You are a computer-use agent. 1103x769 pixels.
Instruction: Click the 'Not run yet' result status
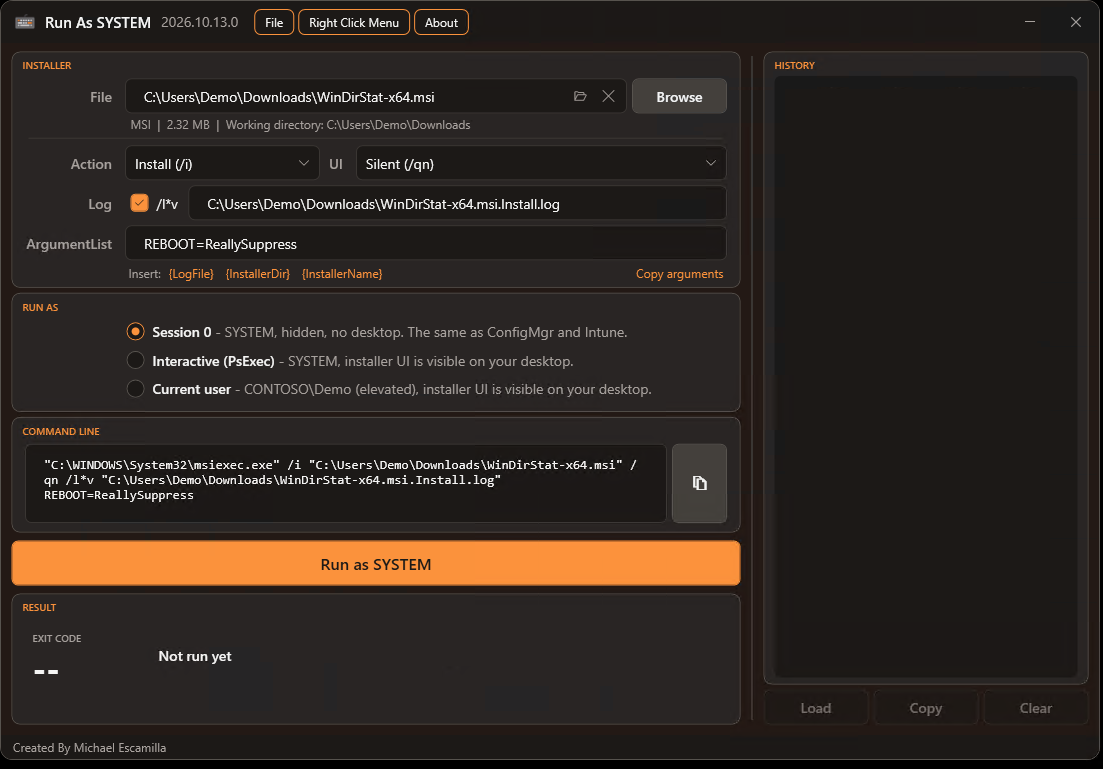195,656
